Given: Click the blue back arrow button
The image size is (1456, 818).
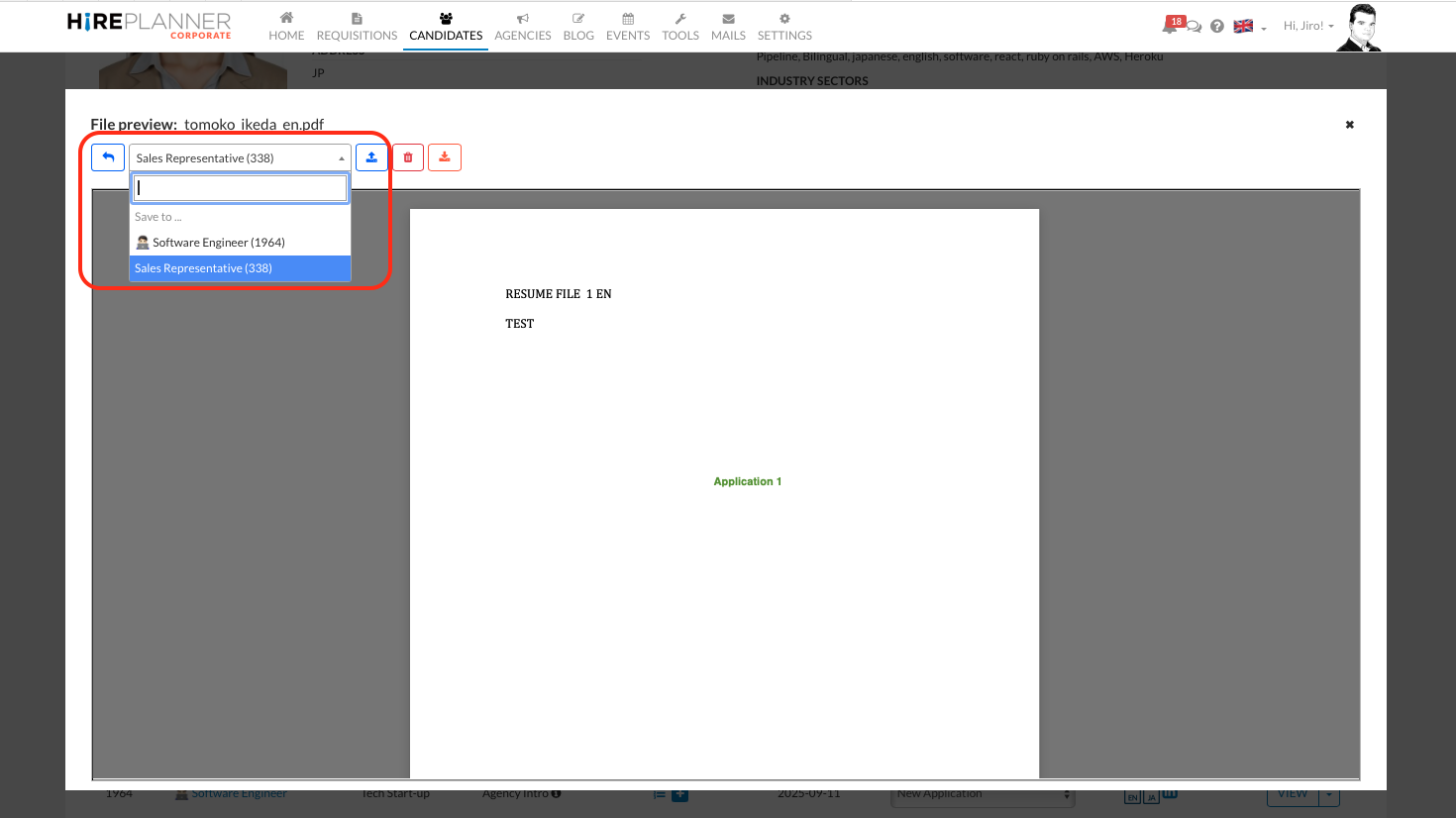Looking at the screenshot, I should click(108, 157).
